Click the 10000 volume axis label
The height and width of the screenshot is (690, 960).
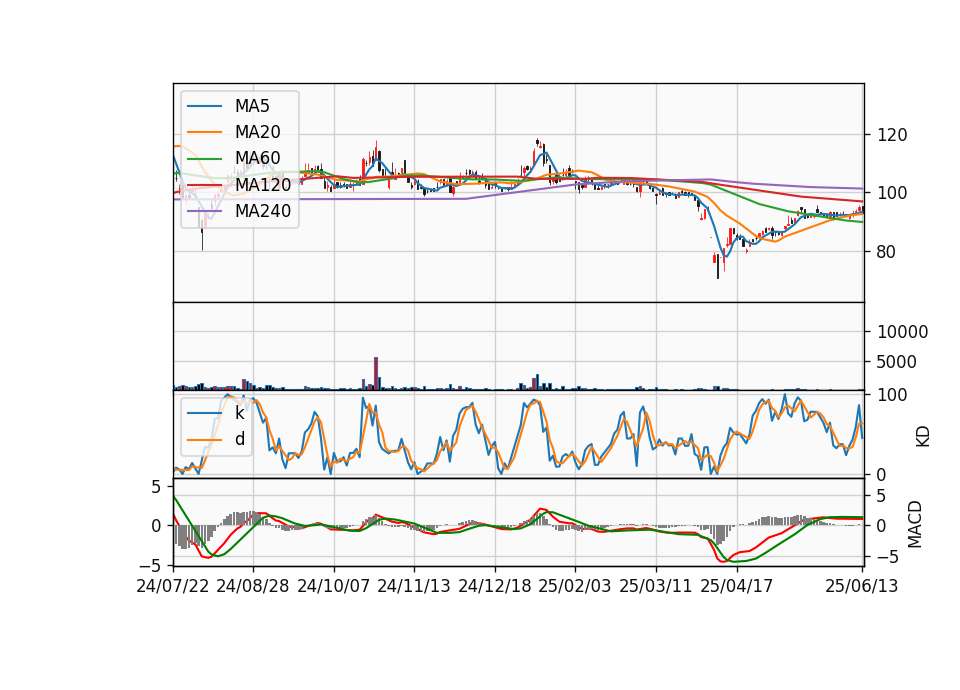(902, 332)
